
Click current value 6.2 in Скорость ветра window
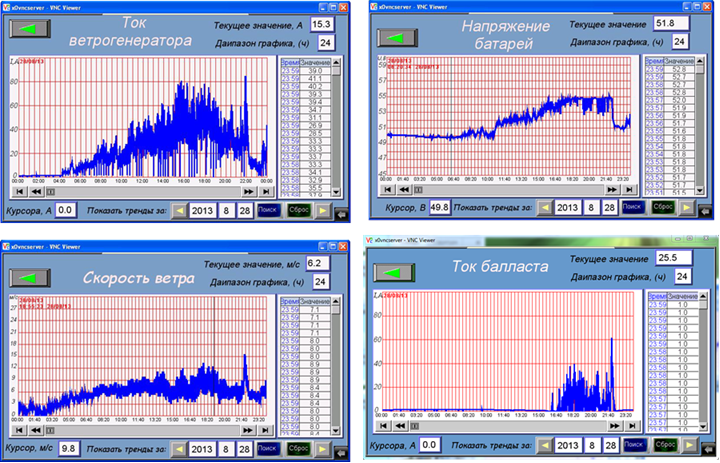[x=317, y=263]
